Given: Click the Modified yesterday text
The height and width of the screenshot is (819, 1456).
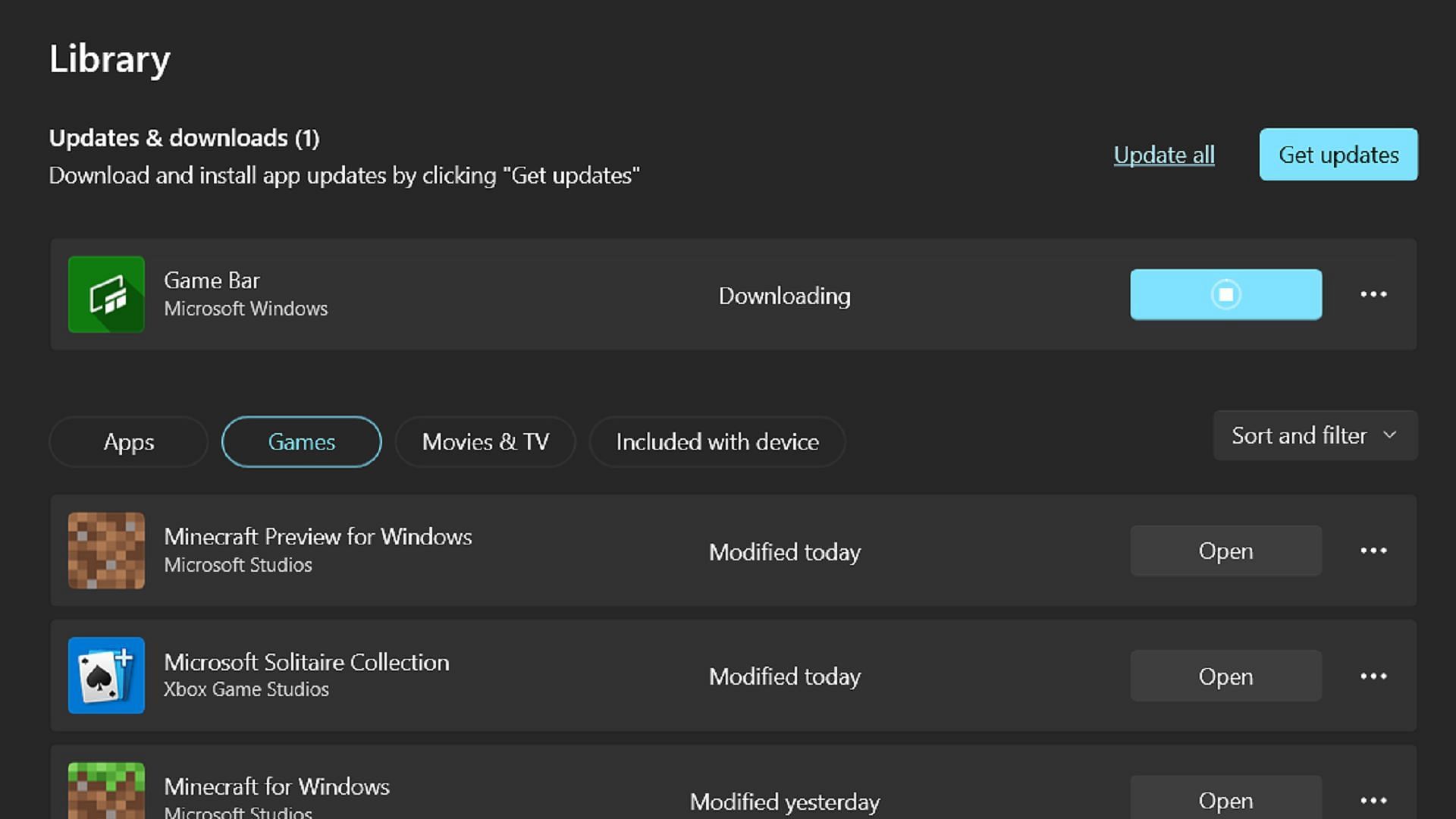Looking at the screenshot, I should pos(785,802).
